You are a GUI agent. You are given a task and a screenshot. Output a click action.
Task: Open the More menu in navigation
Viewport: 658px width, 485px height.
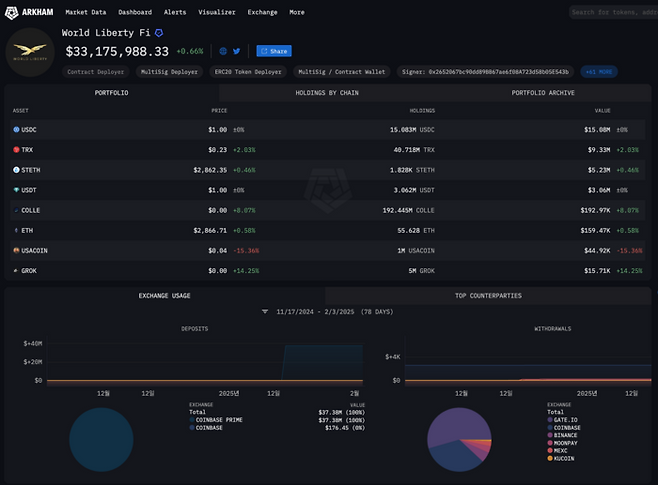(x=297, y=12)
